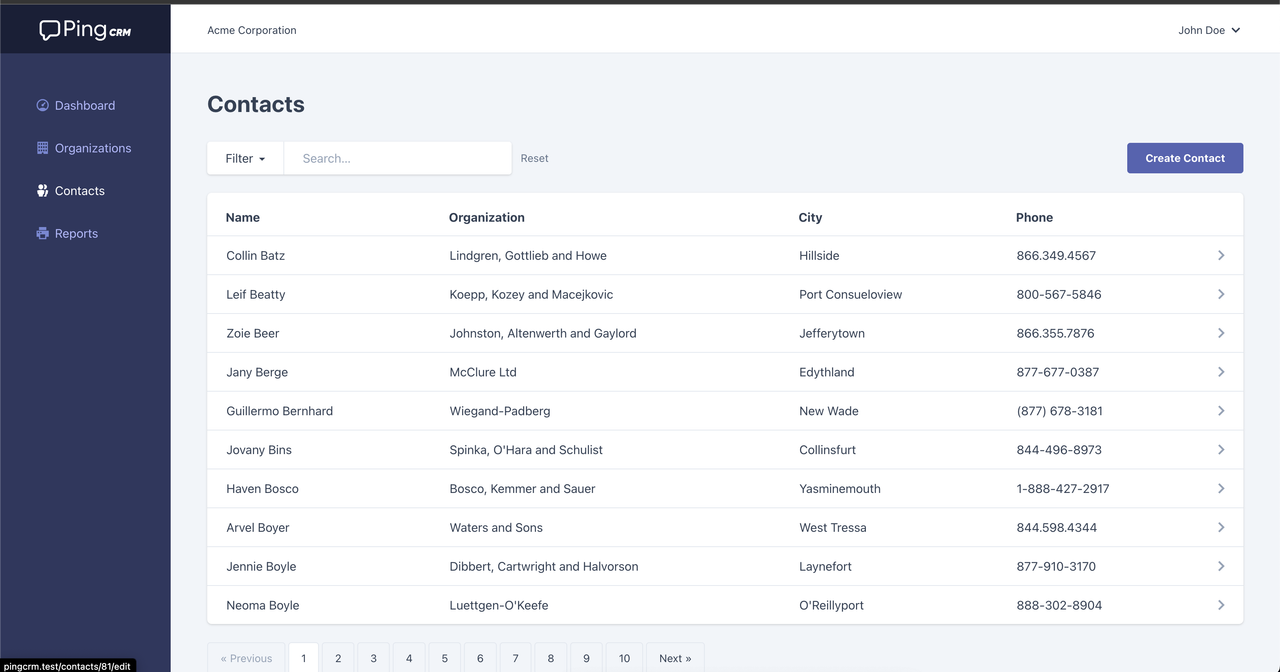The height and width of the screenshot is (672, 1280).
Task: Open Neoma Boyle row chevron arrow
Action: 1221,606
